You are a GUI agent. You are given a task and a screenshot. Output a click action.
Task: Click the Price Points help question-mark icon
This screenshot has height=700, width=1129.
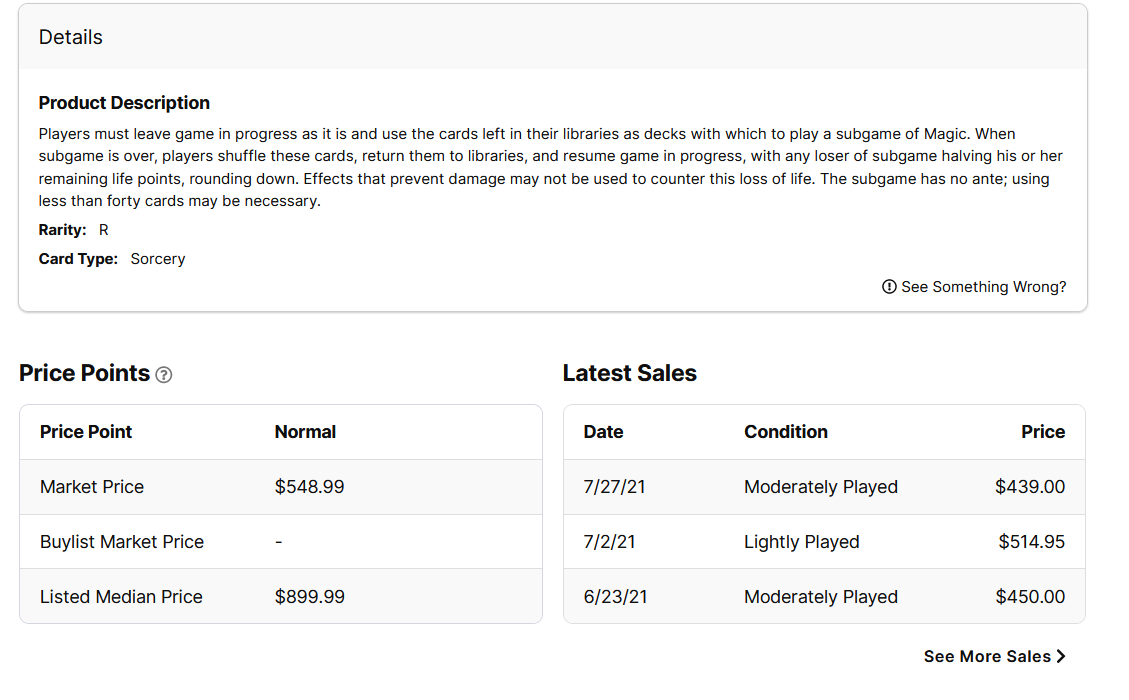click(x=164, y=375)
